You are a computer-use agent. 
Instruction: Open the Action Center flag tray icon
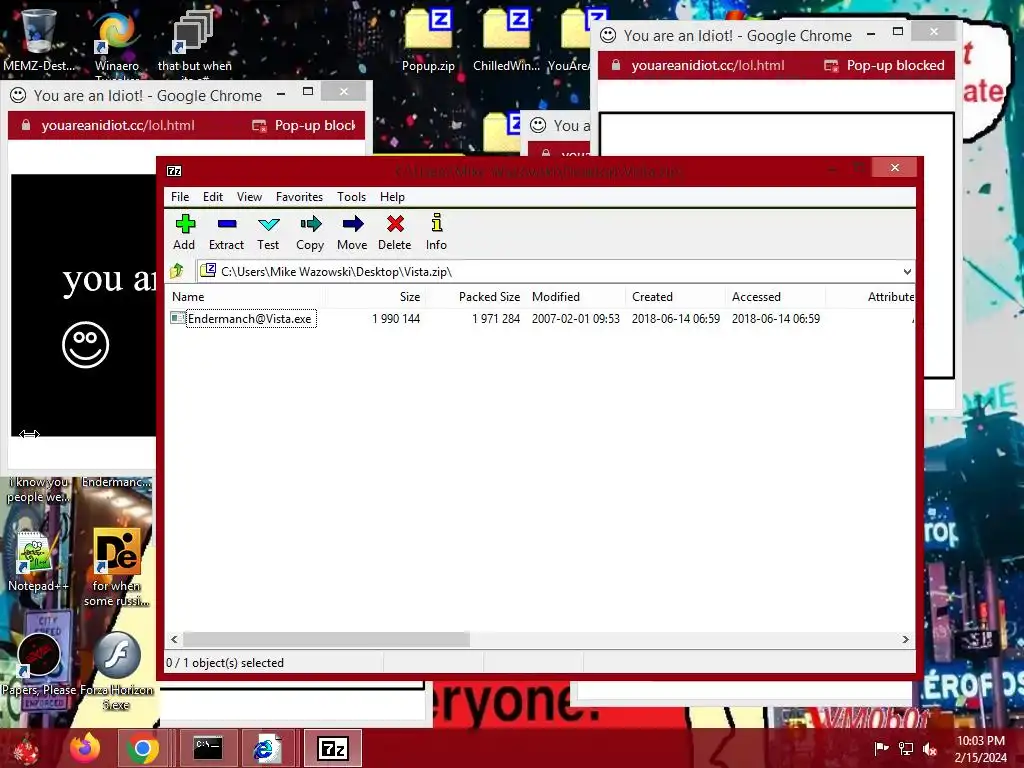(881, 748)
